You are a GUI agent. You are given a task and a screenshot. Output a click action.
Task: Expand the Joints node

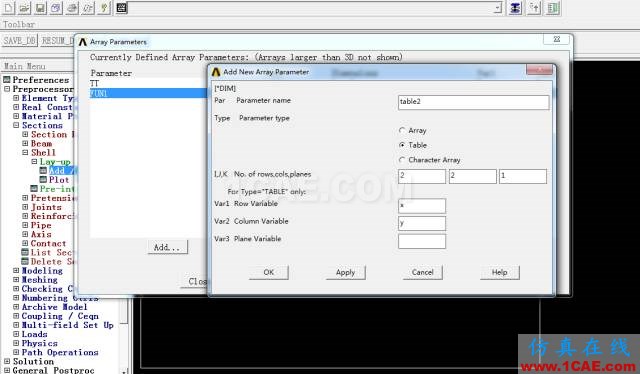(25, 207)
